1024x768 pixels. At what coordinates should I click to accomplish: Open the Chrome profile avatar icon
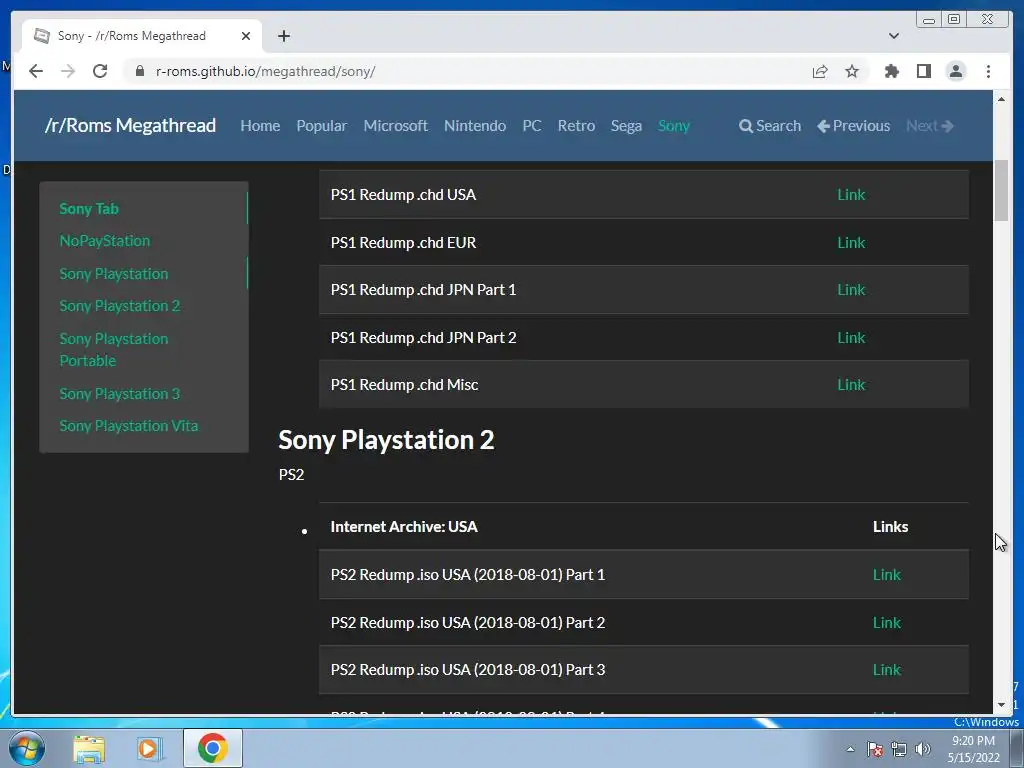(x=956, y=71)
